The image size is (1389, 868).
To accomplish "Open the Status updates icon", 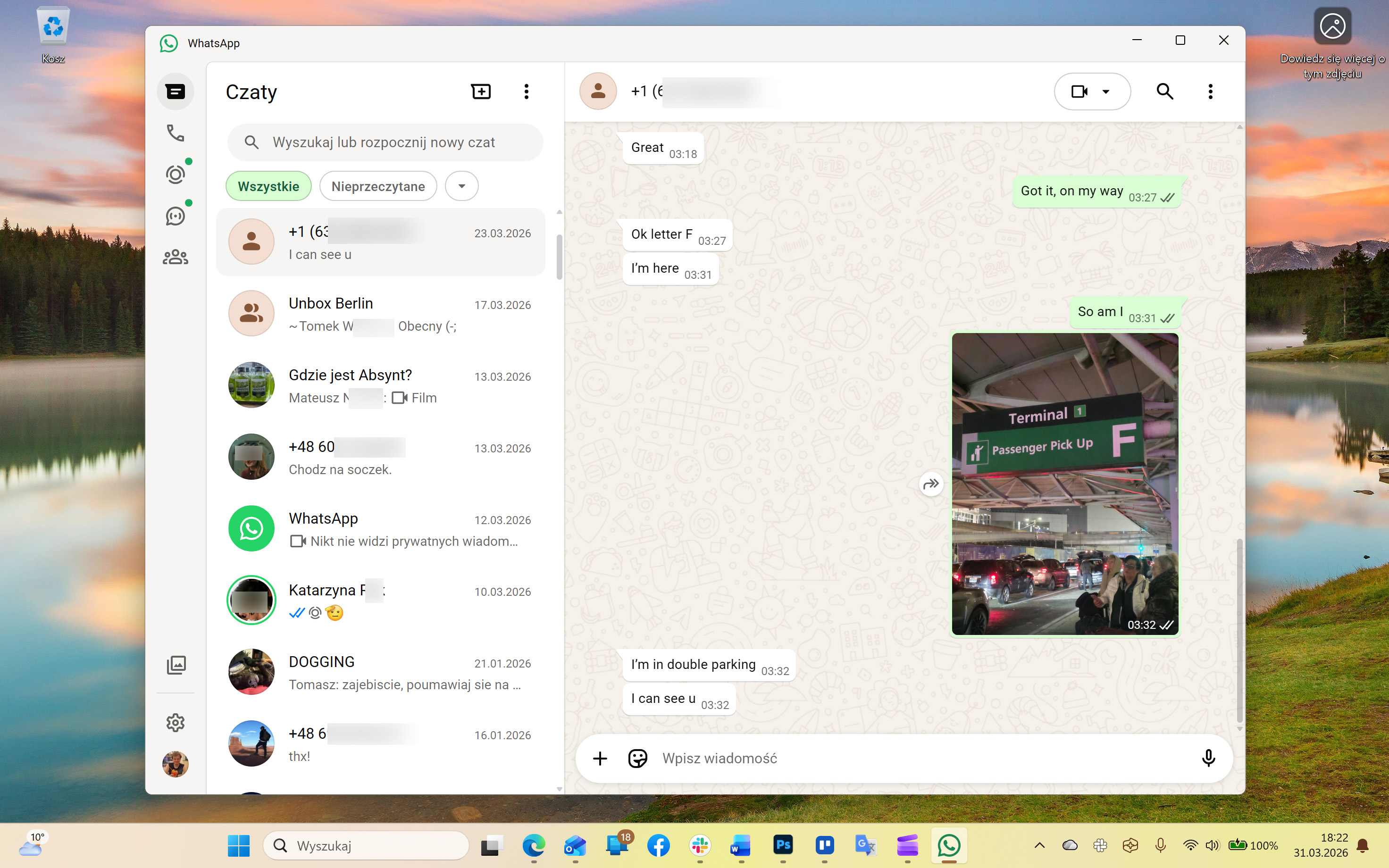I will [175, 175].
